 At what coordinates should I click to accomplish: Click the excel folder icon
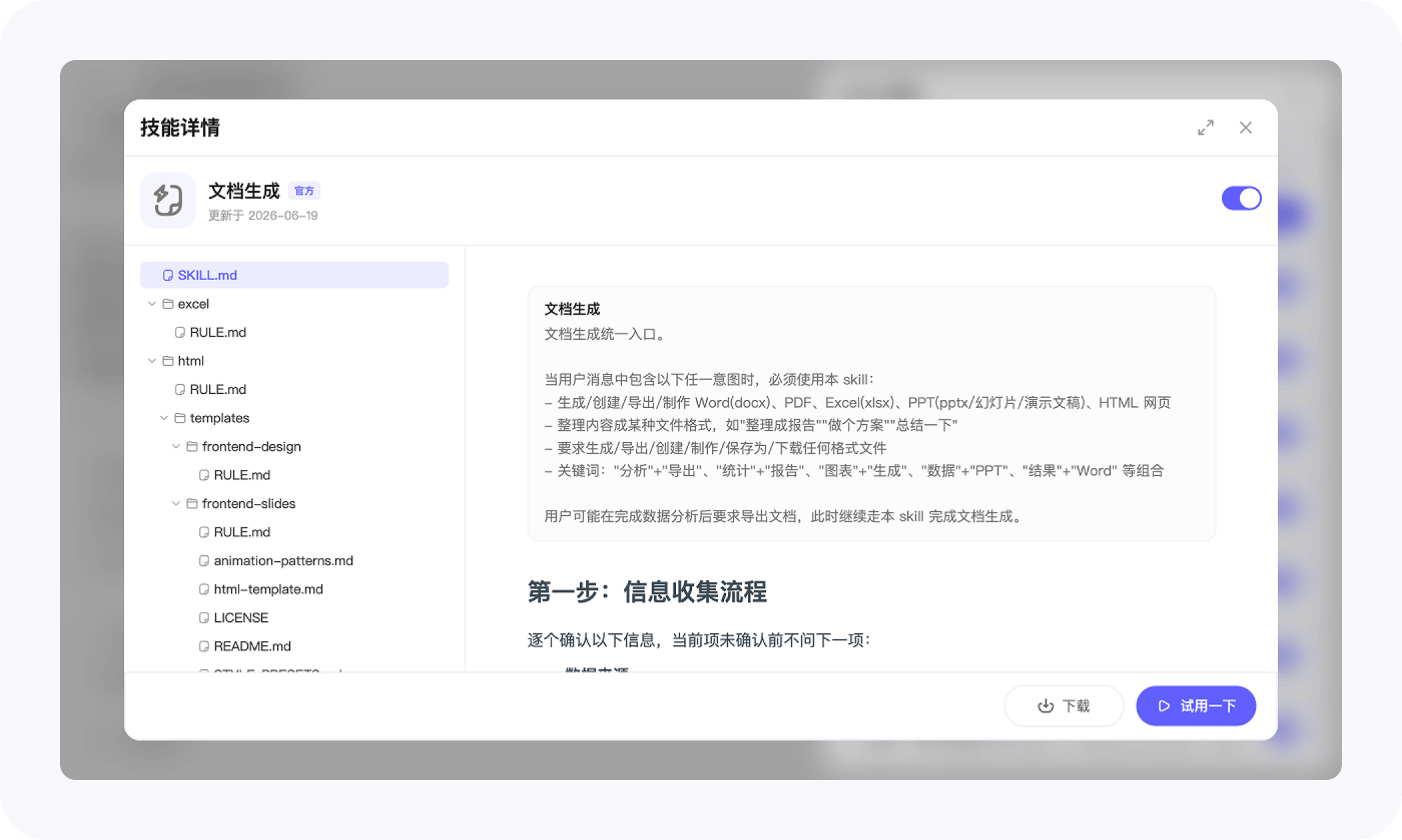point(168,304)
